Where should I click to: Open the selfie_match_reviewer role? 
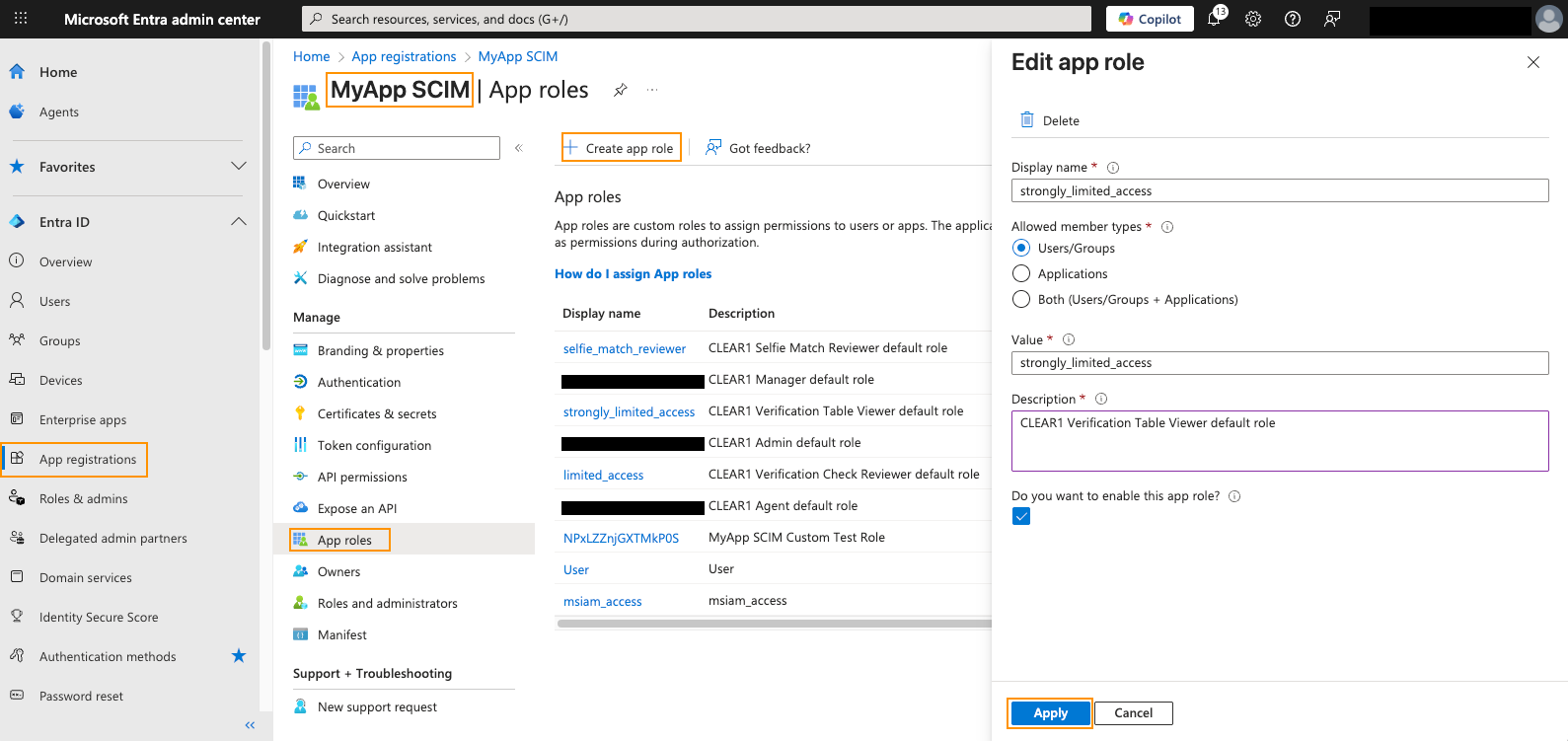click(x=625, y=348)
